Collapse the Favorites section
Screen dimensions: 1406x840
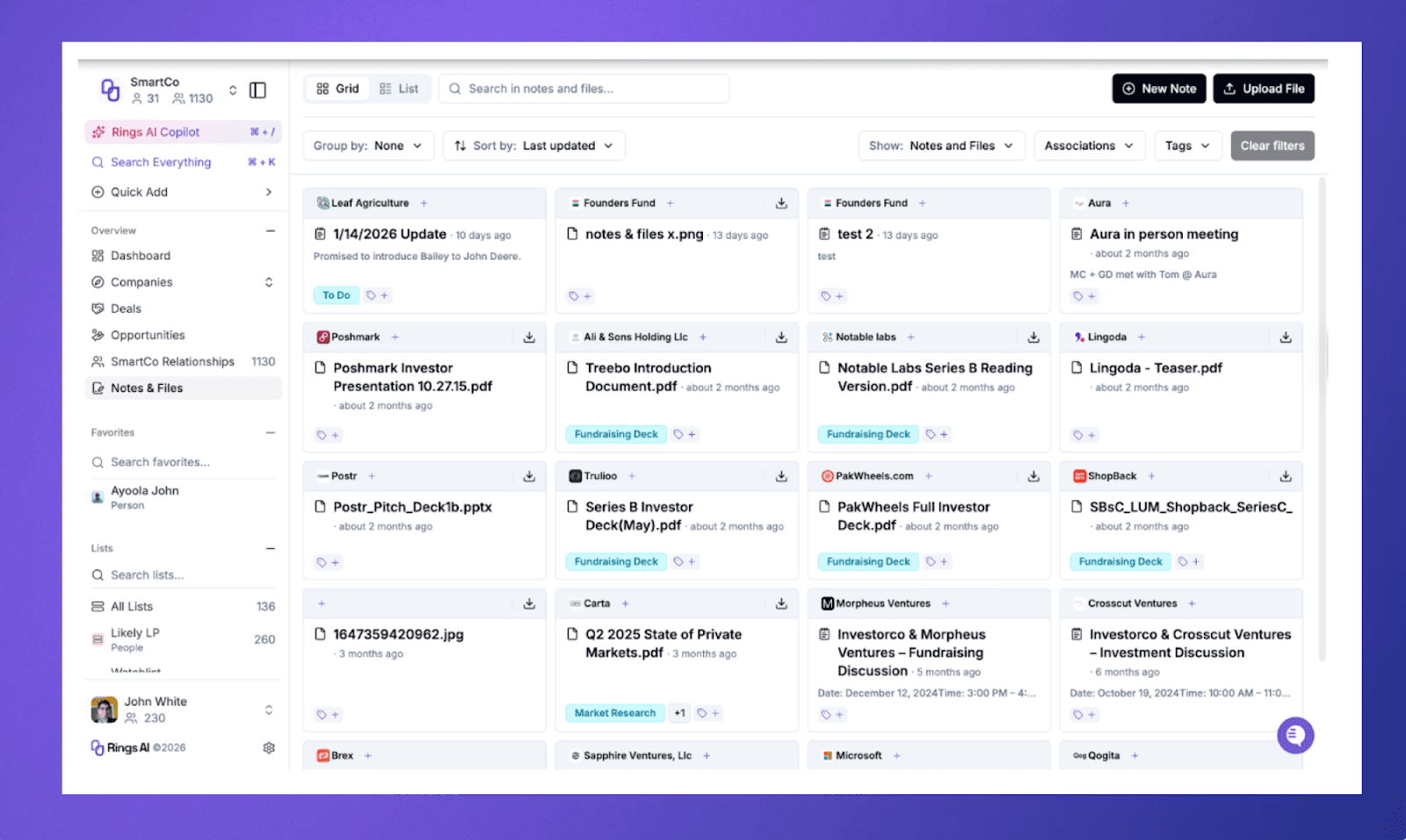271,432
